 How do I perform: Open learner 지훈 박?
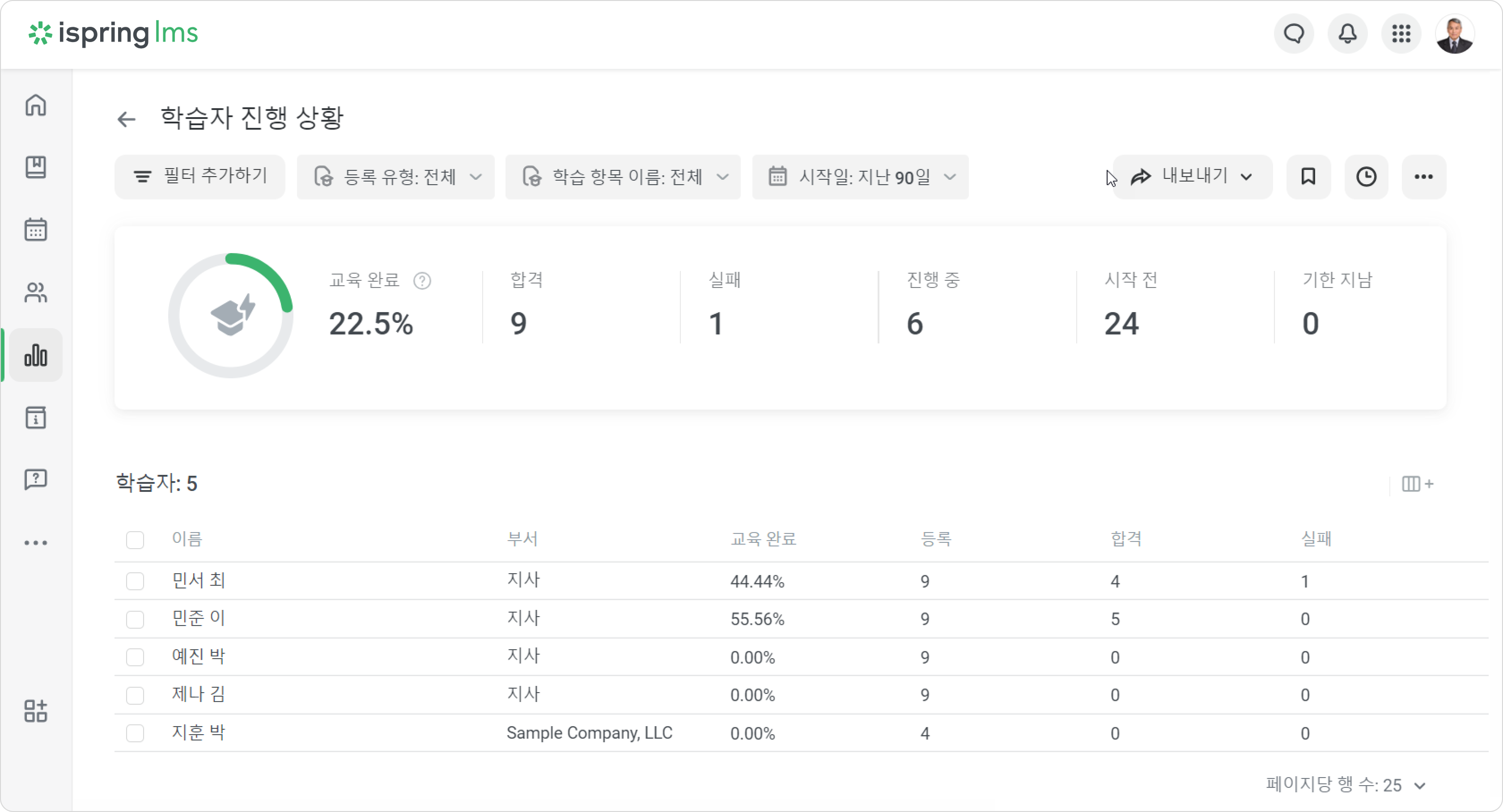coord(198,733)
